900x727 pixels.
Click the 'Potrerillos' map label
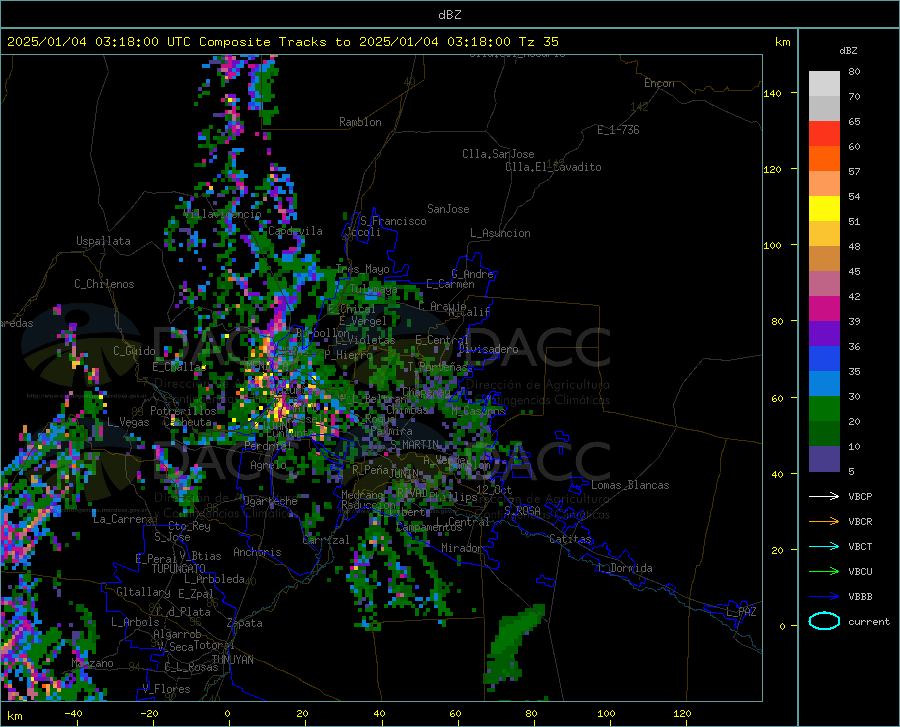click(183, 411)
